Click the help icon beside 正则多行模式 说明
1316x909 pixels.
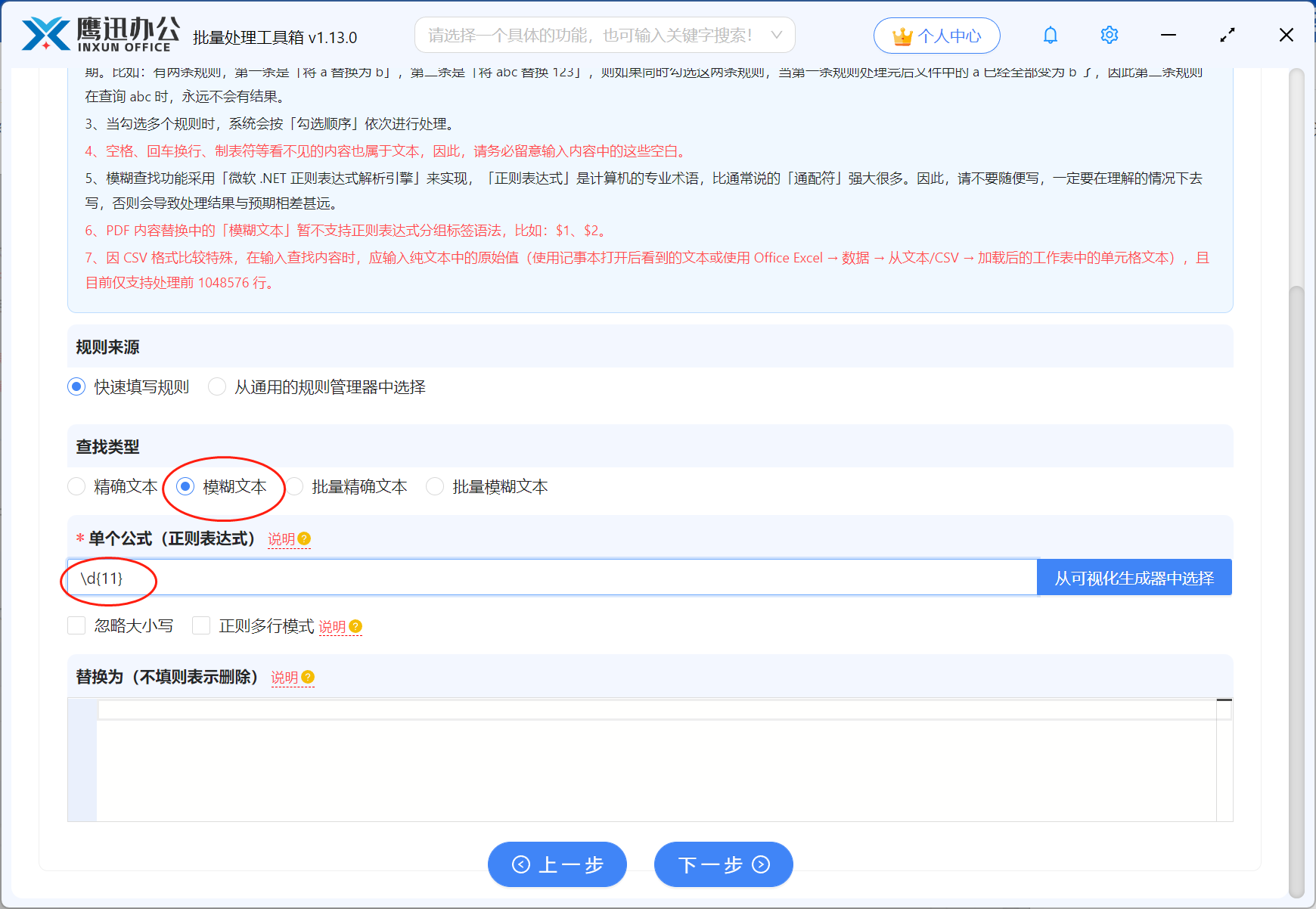pos(357,627)
